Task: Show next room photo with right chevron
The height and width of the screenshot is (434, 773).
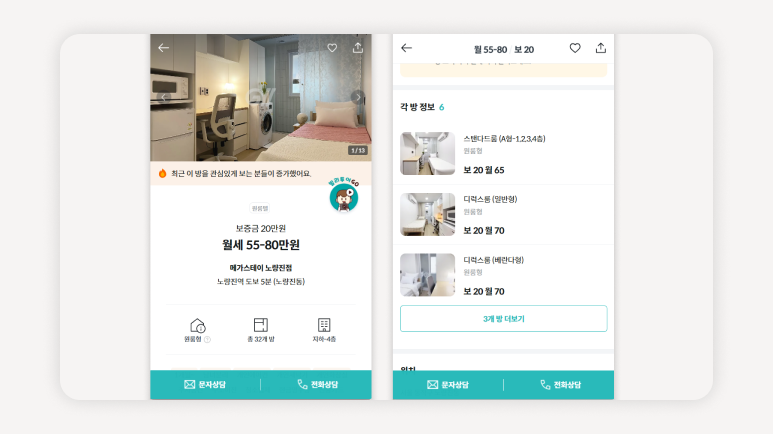Action: (x=358, y=97)
